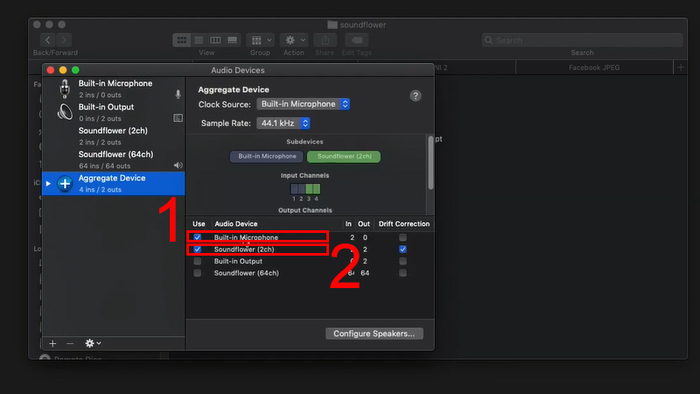This screenshot has width=700, height=394.
Task: Enable Use checkbox for Built-in Output
Action: [x=197, y=261]
